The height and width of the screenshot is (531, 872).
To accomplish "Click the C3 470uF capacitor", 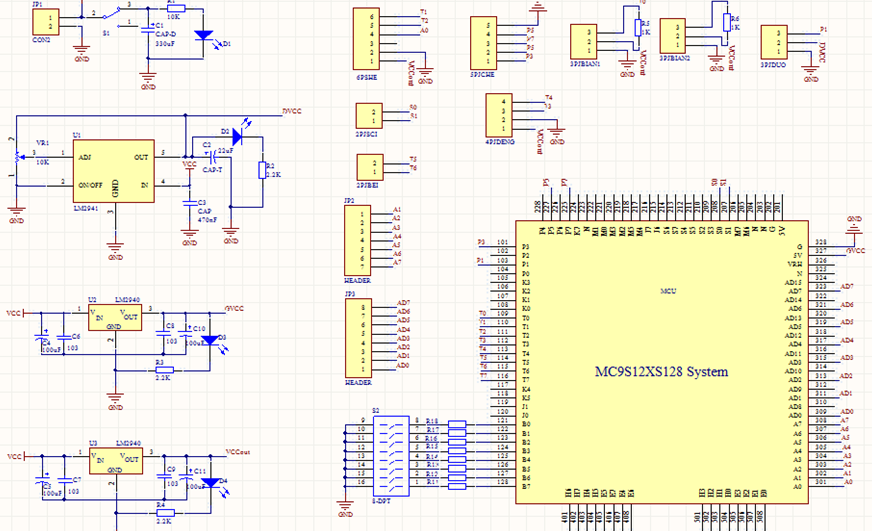I will pos(190,204).
